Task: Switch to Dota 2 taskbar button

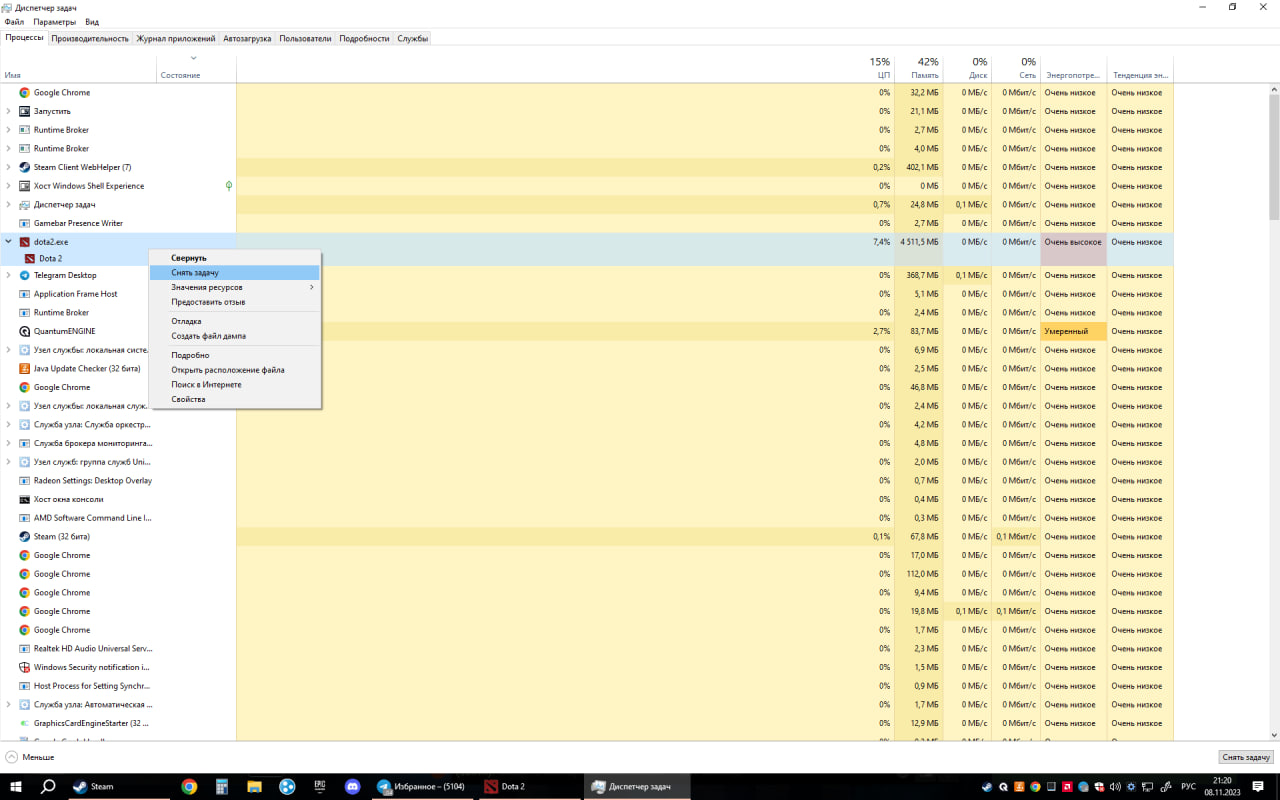Action: pos(527,787)
